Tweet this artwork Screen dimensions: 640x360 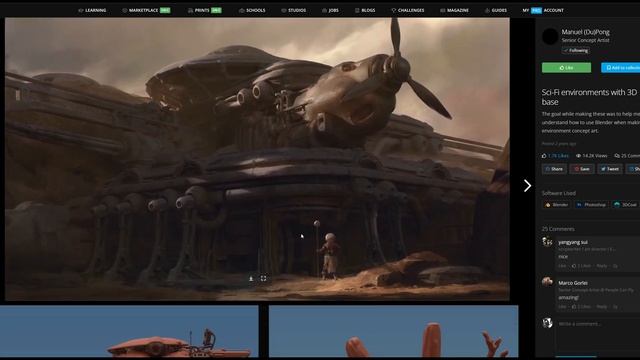coord(610,169)
